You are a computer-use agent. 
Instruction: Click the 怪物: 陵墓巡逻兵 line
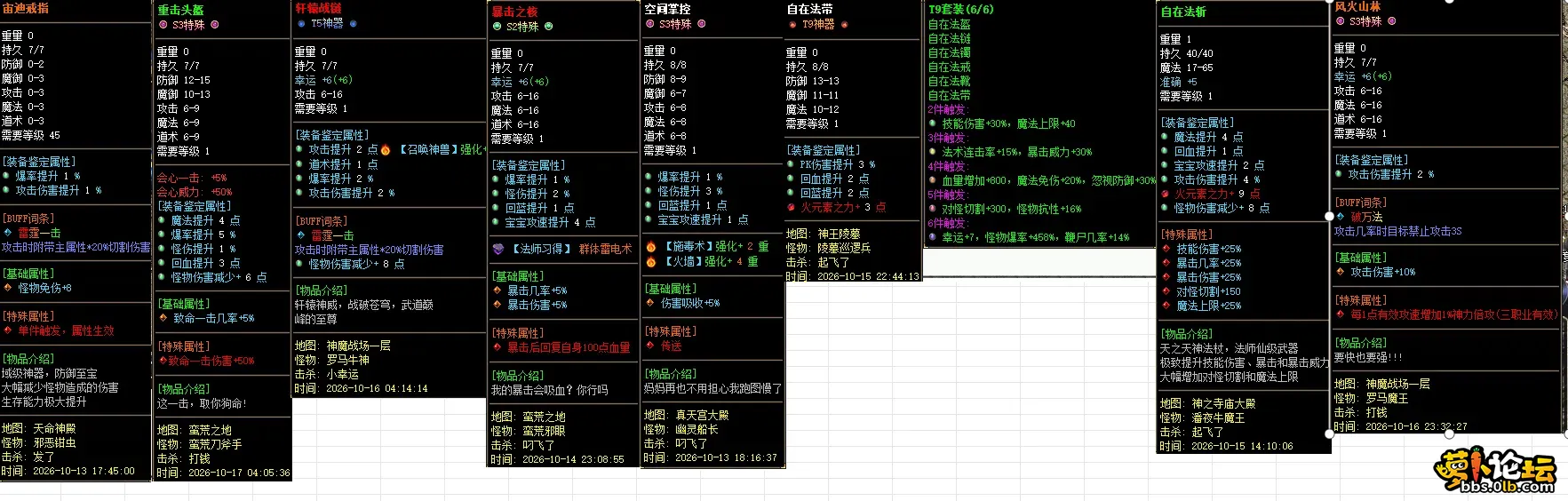click(829, 248)
